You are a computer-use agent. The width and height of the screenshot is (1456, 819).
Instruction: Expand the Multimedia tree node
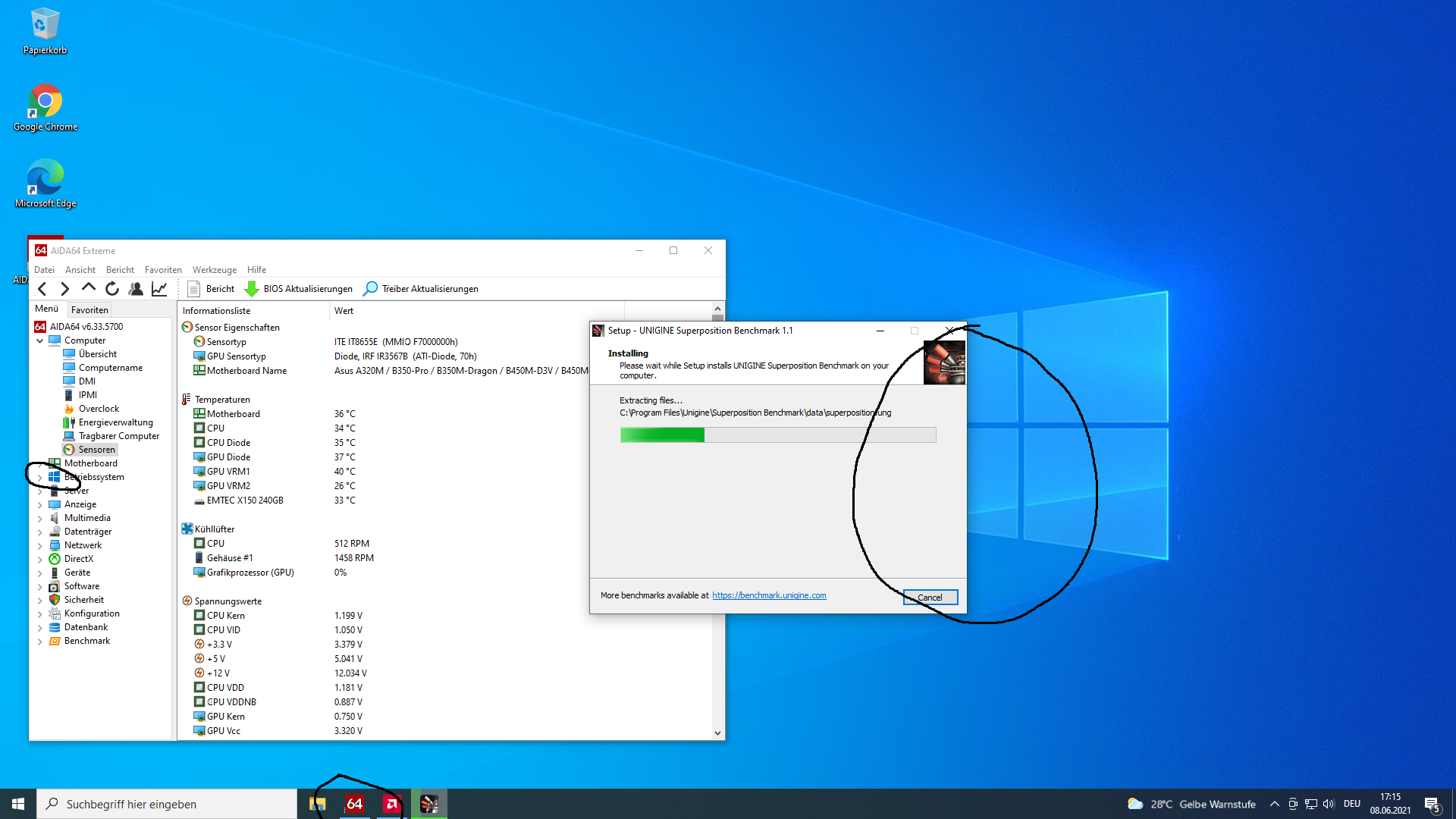pyautogui.click(x=40, y=518)
